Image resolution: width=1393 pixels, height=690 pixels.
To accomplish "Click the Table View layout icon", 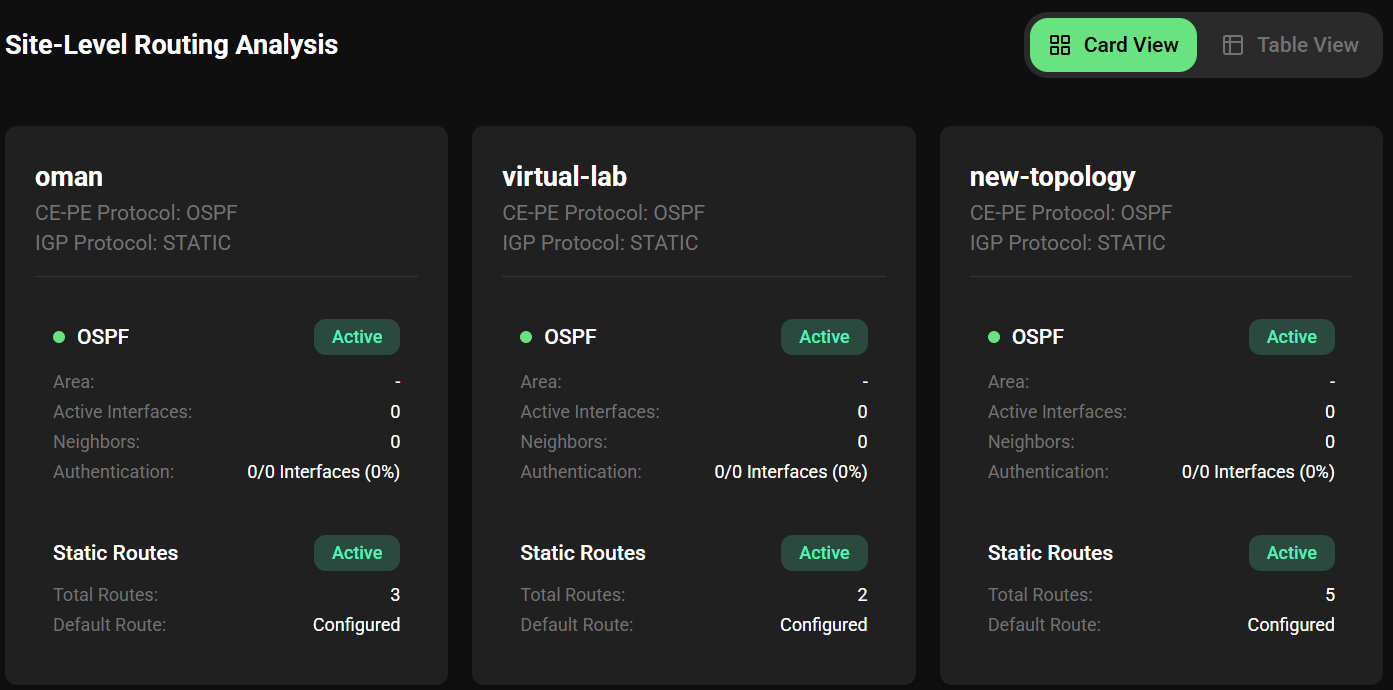I will [1233, 45].
